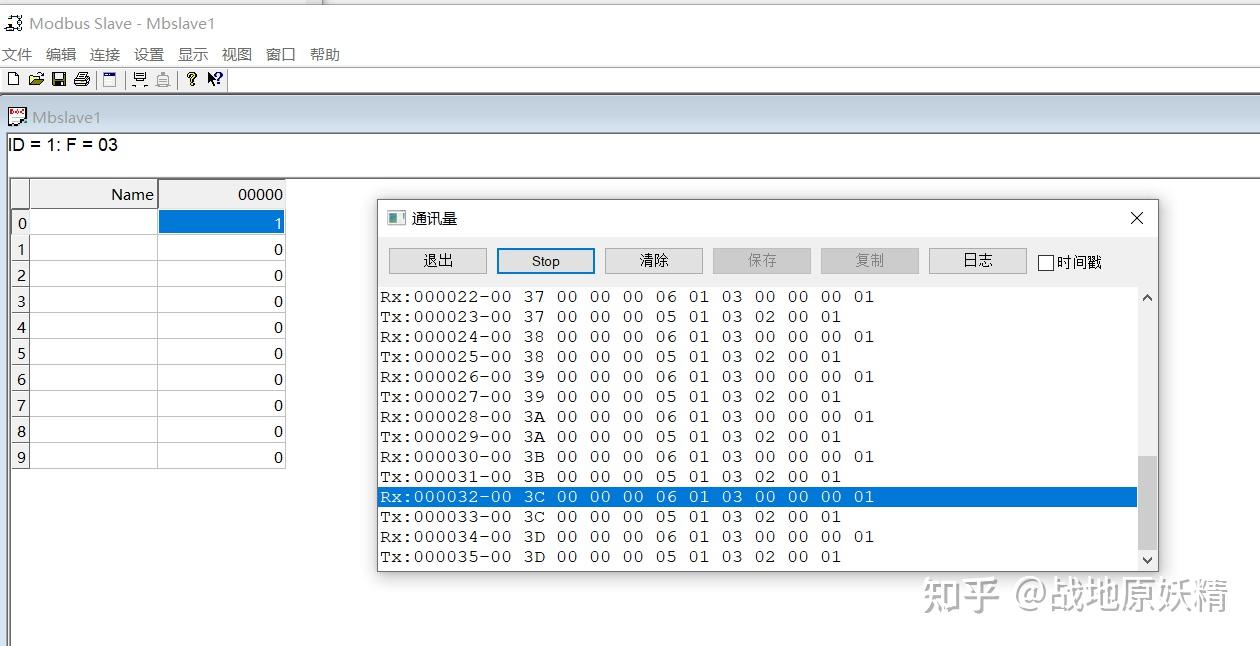Click the log vertical scrollbar thumb
This screenshot has width=1260, height=646.
[1147, 503]
